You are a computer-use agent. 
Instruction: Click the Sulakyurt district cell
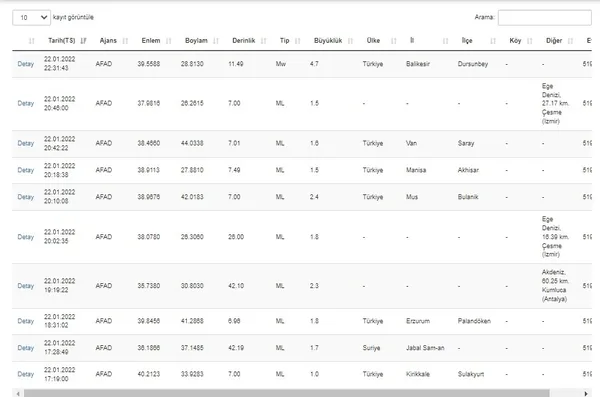(471, 374)
